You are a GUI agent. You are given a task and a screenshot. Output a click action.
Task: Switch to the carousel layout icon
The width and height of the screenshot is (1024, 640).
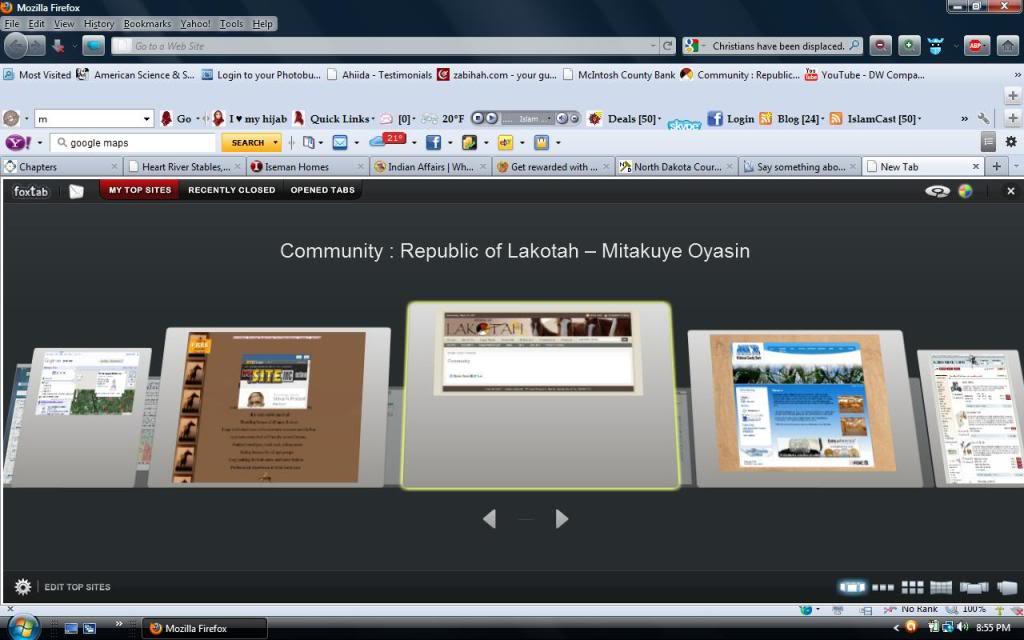click(x=852, y=587)
